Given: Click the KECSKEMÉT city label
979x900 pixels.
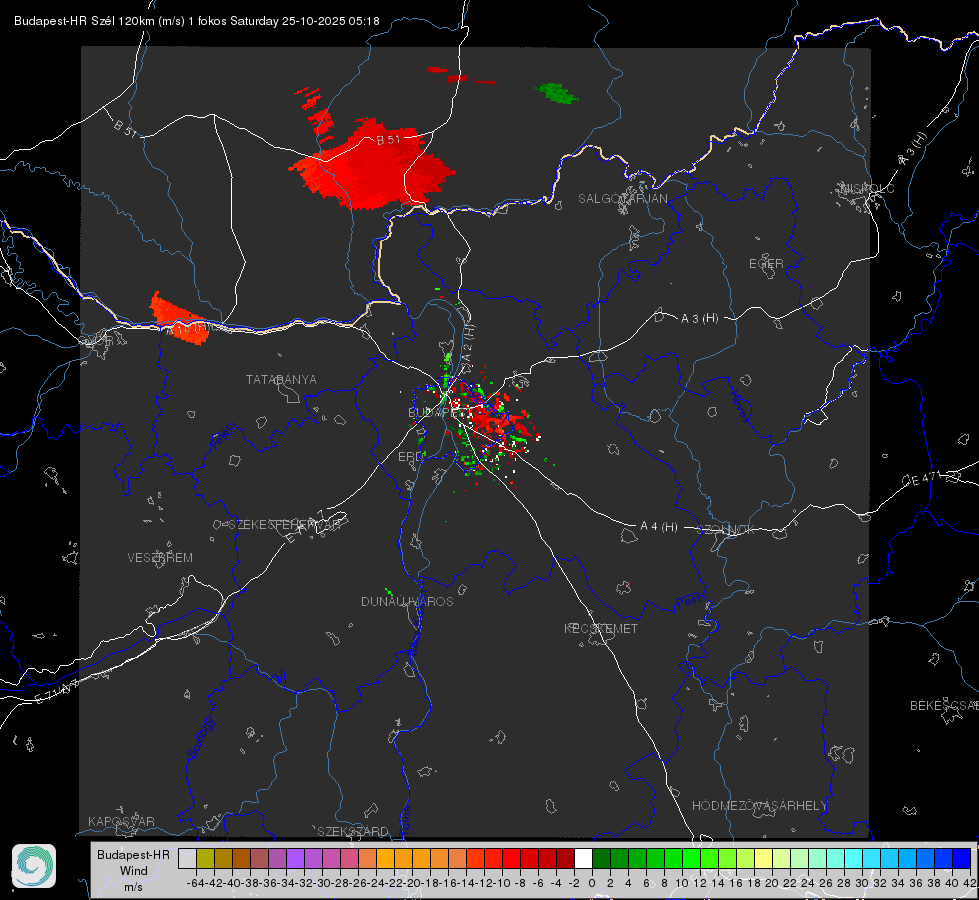Looking at the screenshot, I should [601, 628].
